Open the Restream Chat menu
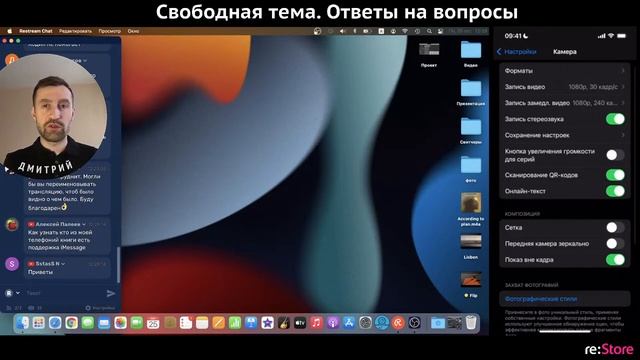 point(36,31)
